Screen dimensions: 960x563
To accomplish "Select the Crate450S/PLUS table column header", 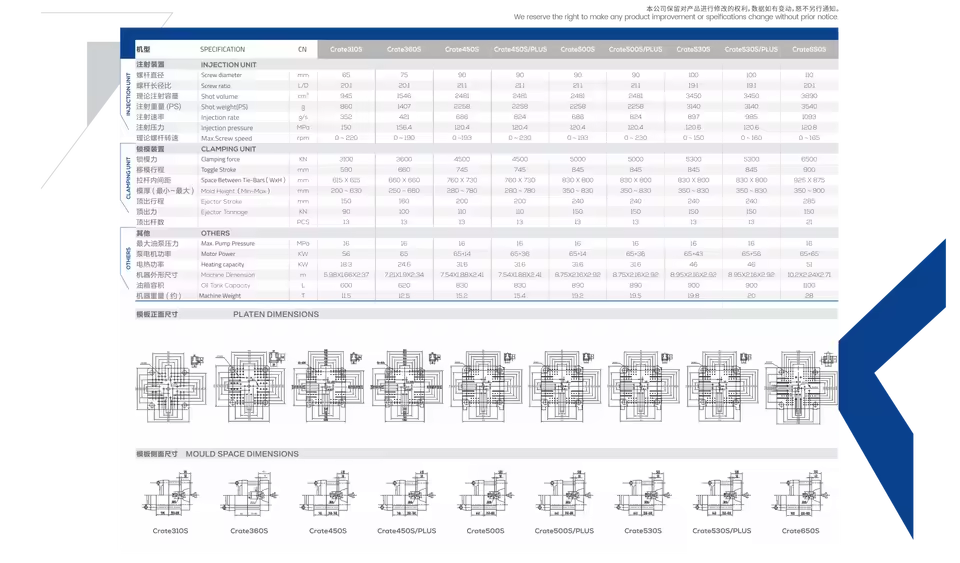I will point(520,50).
